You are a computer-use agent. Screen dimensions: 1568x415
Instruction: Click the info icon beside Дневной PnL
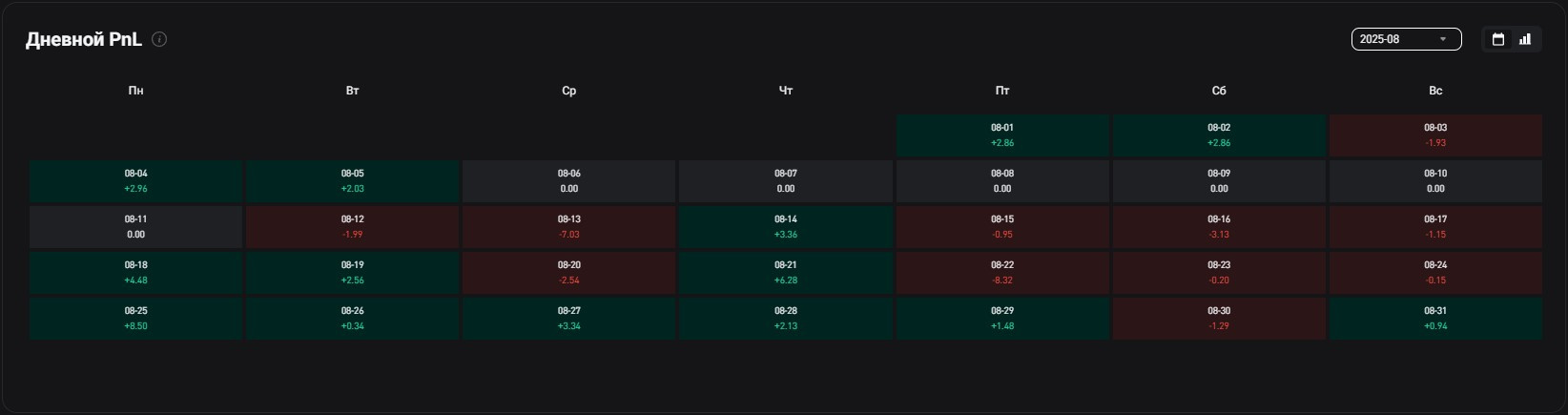point(159,39)
